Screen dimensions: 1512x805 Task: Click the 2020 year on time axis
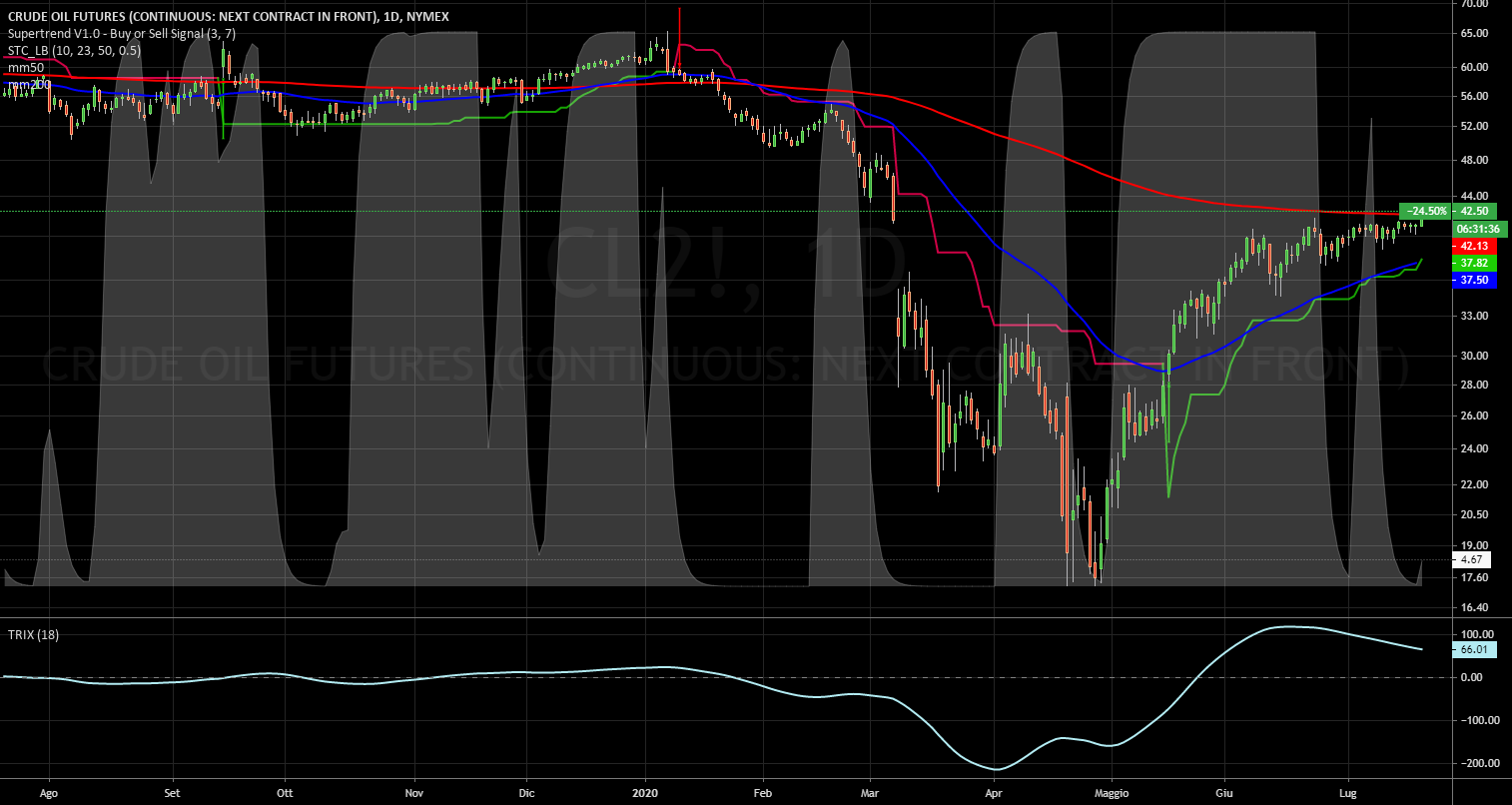[x=646, y=794]
